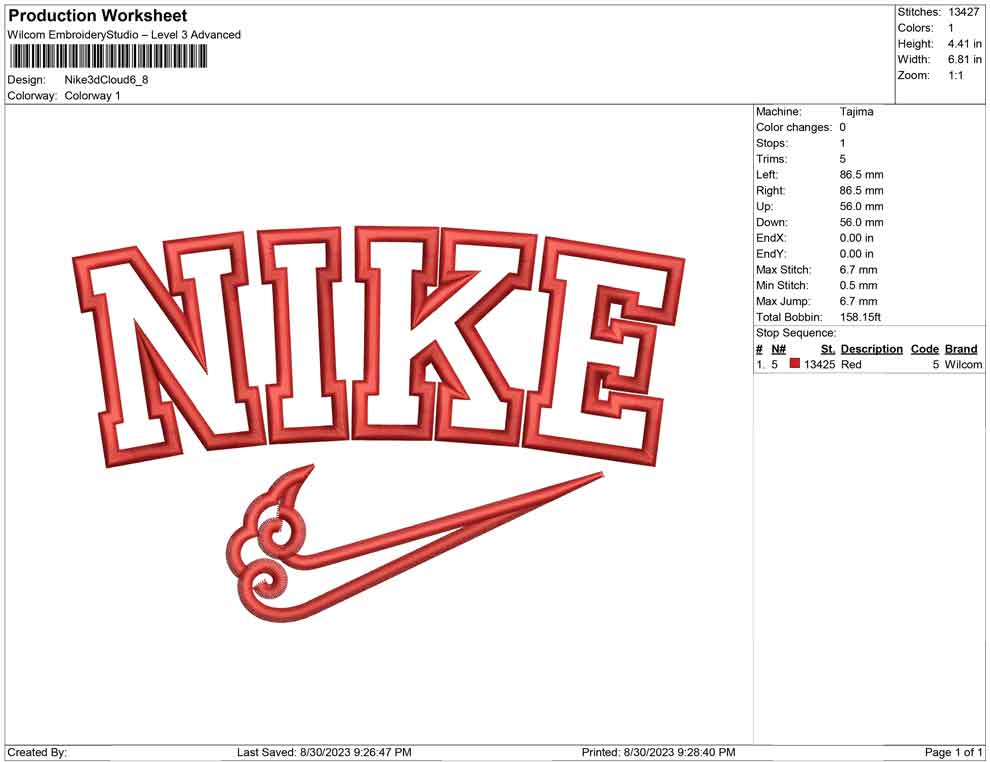Click the Left value '86.5 mm'

point(861,174)
